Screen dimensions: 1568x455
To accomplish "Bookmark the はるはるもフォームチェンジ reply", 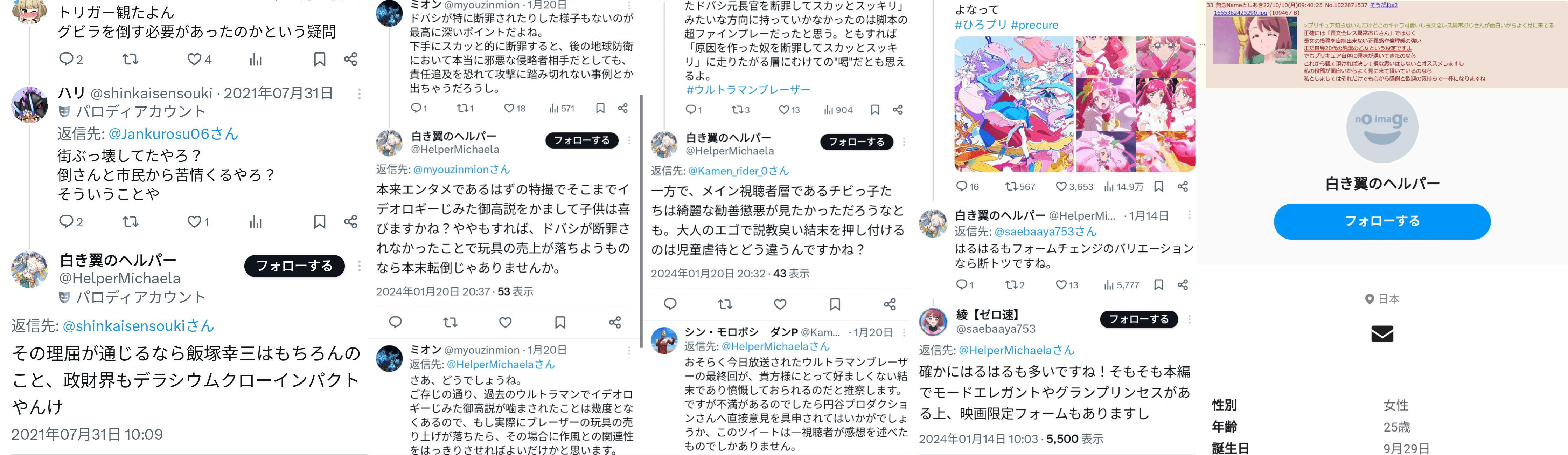I will pyautogui.click(x=1159, y=284).
